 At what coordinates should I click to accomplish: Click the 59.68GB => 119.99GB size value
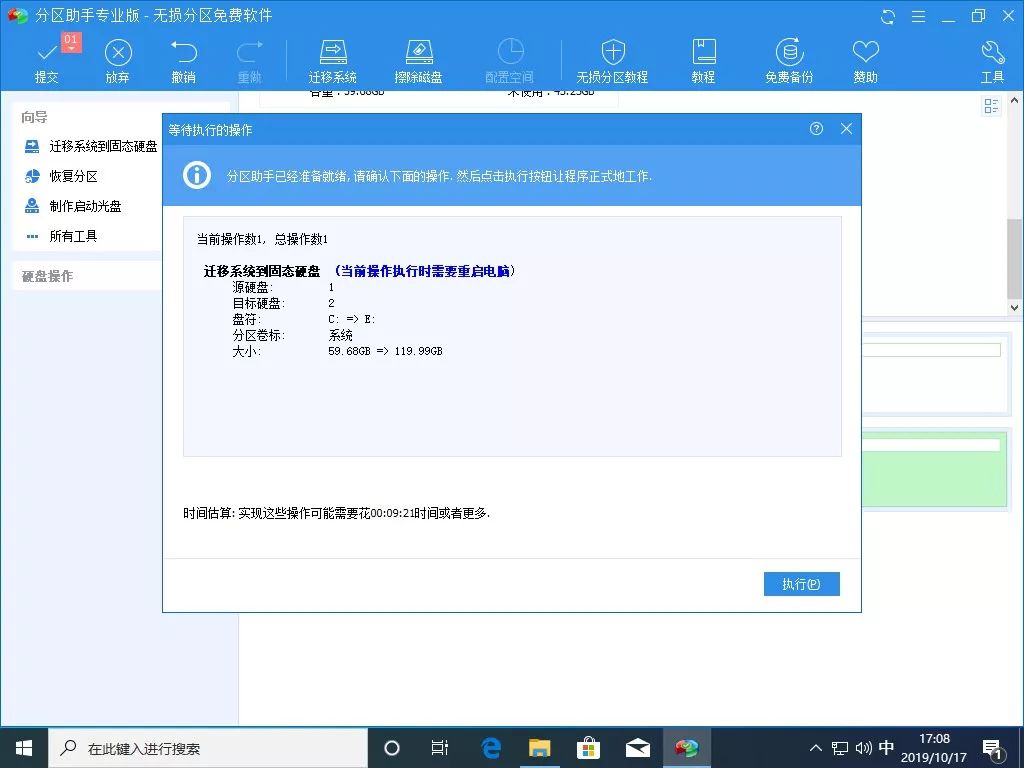[x=385, y=351]
